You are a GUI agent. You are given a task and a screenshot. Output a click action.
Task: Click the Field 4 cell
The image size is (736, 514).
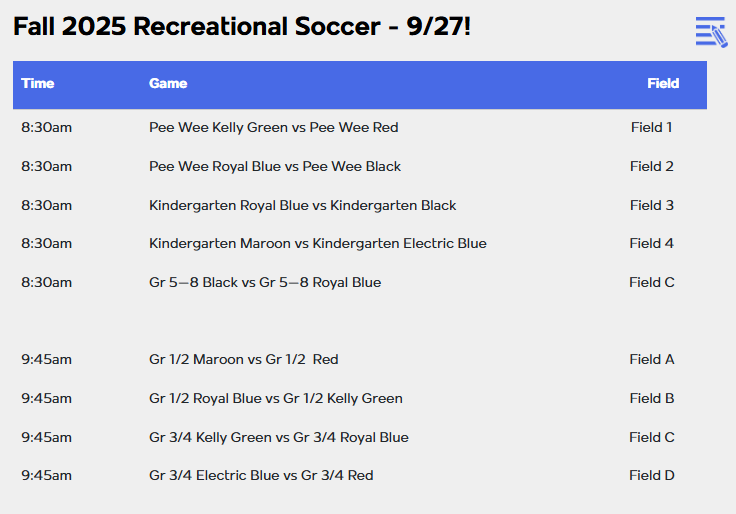(x=652, y=244)
